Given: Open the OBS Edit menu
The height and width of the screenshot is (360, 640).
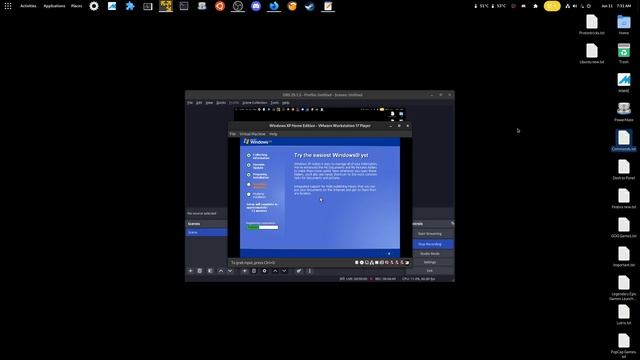Looking at the screenshot, I should (199, 103).
